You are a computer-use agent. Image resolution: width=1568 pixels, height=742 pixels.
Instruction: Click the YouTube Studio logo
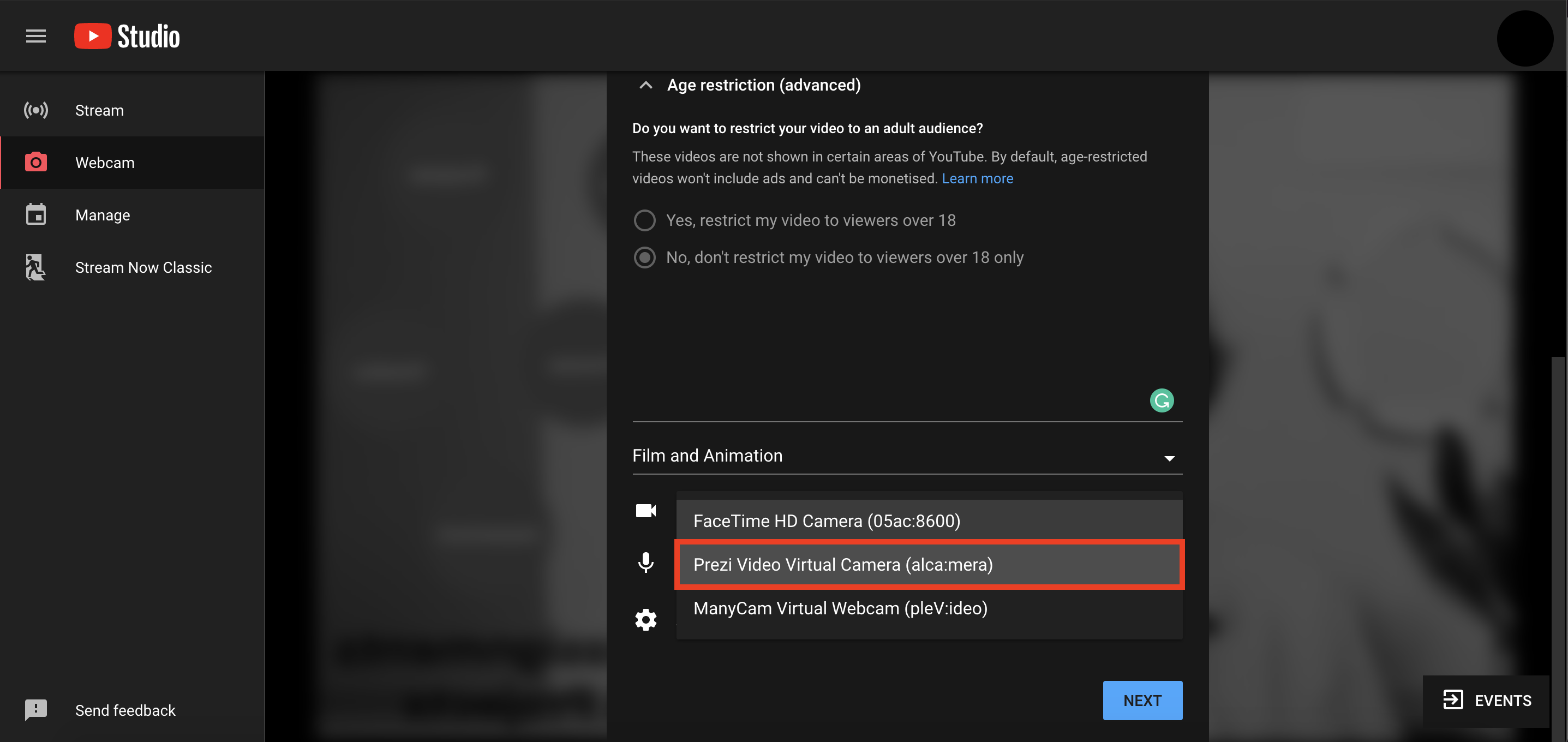click(x=127, y=36)
